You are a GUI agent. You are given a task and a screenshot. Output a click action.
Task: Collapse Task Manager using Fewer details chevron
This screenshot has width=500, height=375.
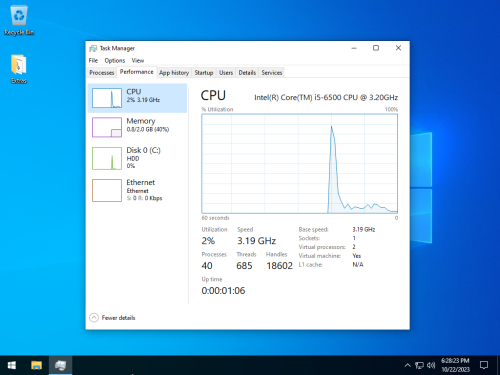tap(94, 318)
